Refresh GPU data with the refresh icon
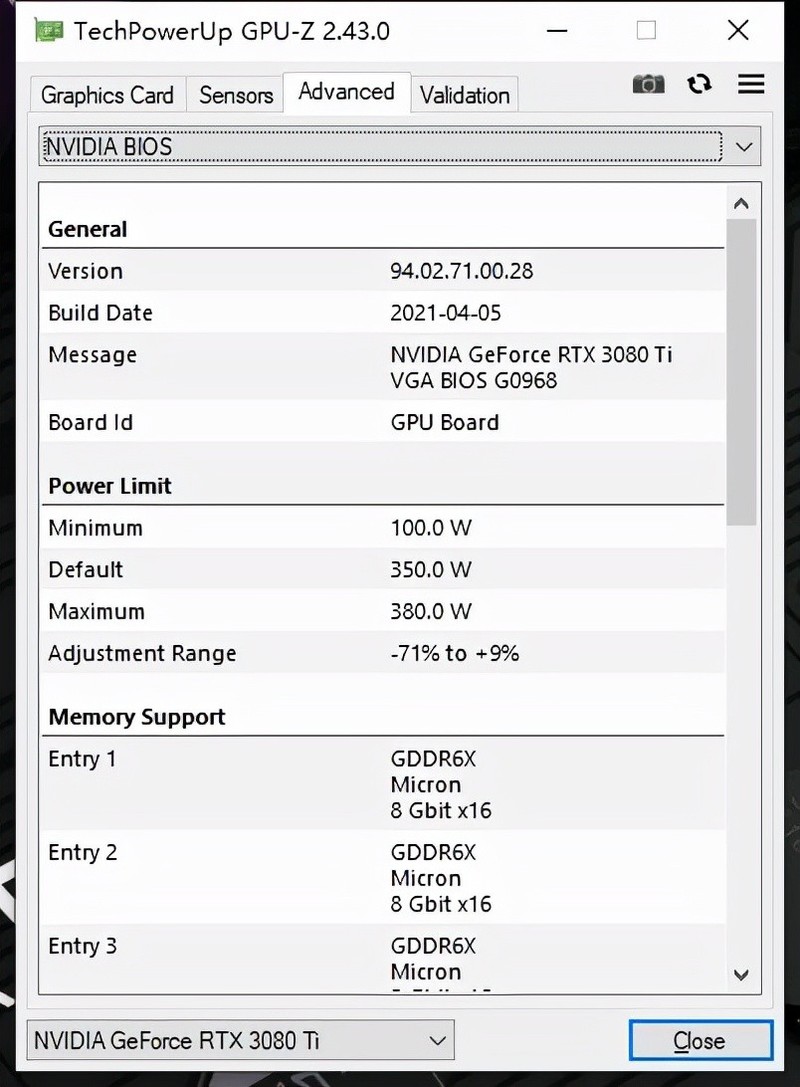This screenshot has width=800, height=1087. [x=699, y=84]
